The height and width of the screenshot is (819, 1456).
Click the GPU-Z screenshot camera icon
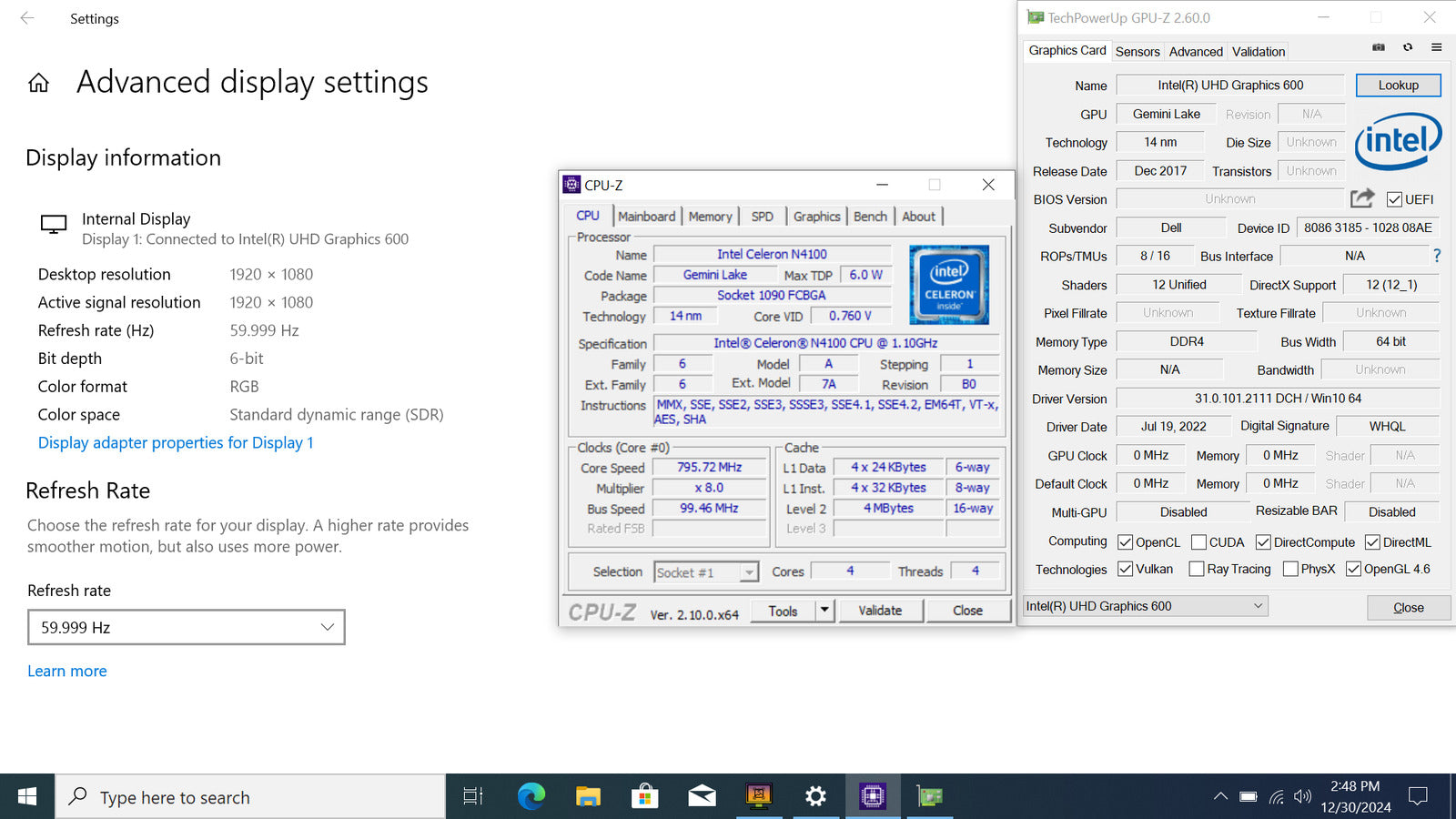tap(1379, 47)
